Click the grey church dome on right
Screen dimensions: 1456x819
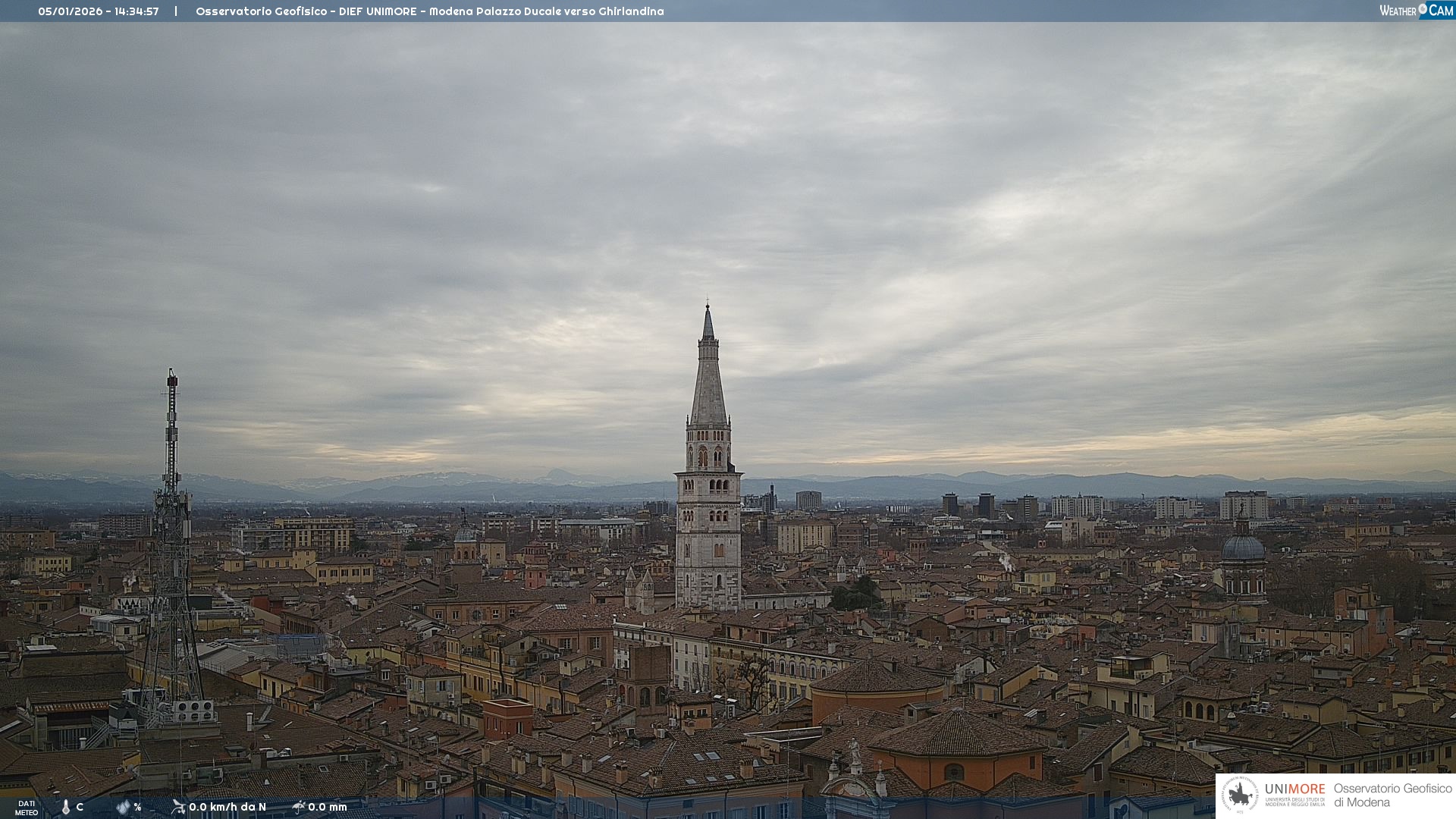point(1243,548)
